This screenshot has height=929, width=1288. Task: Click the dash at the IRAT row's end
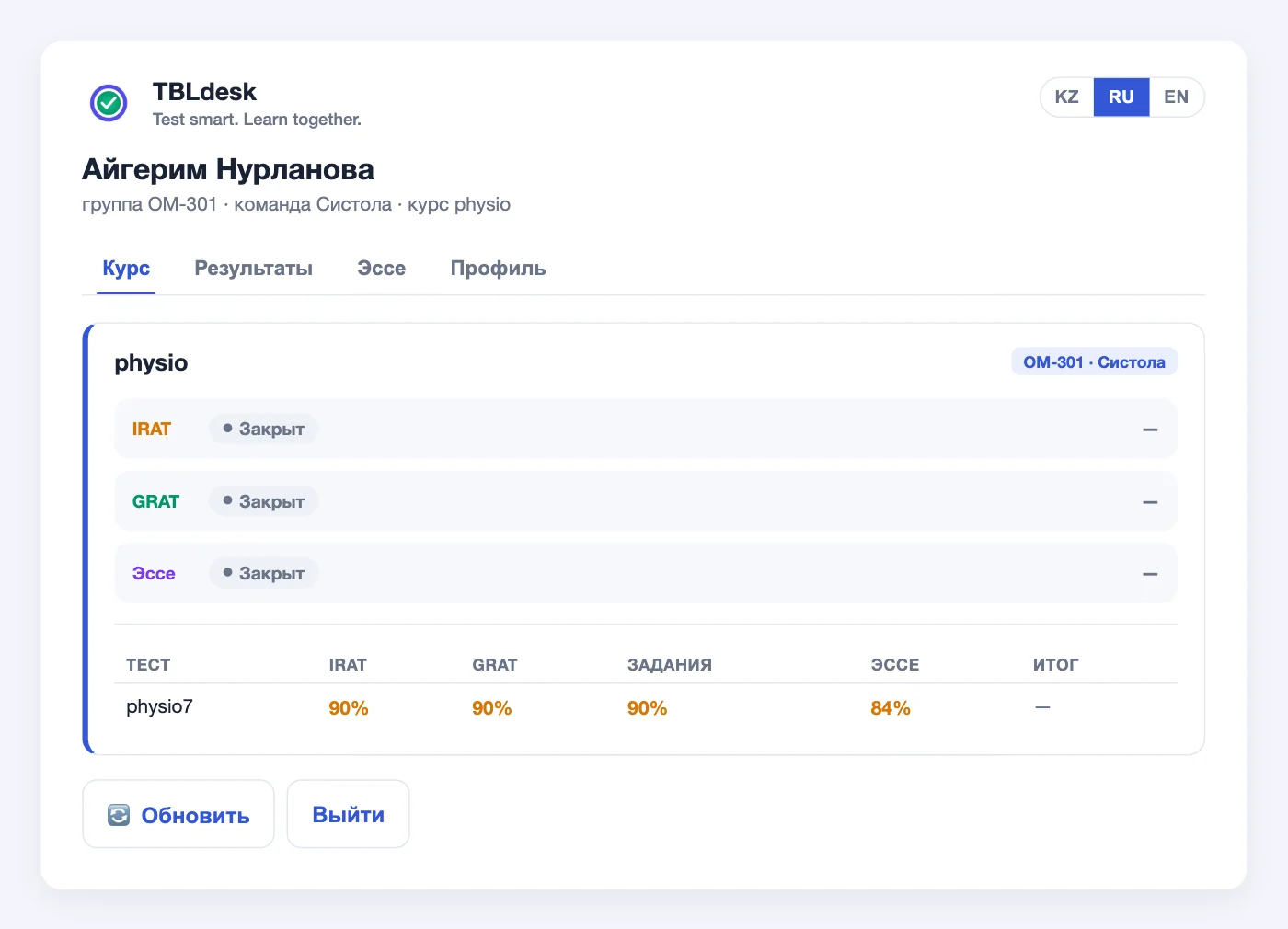[1150, 430]
